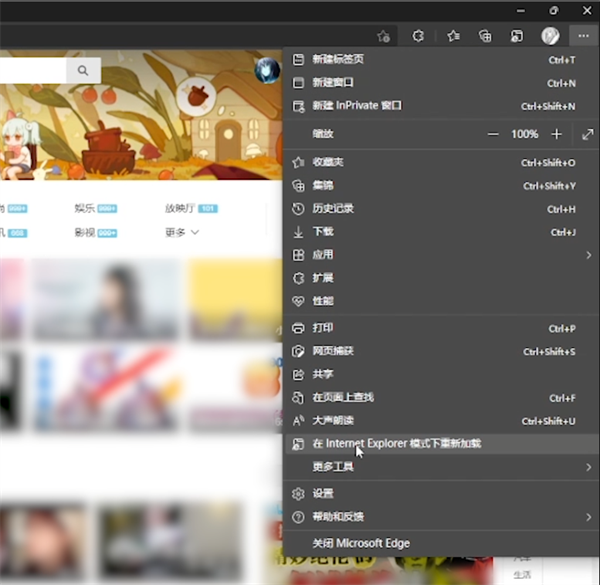Screen dimensions: 600x585
Task: Decrease zoom with the minus button
Action: click(x=493, y=134)
